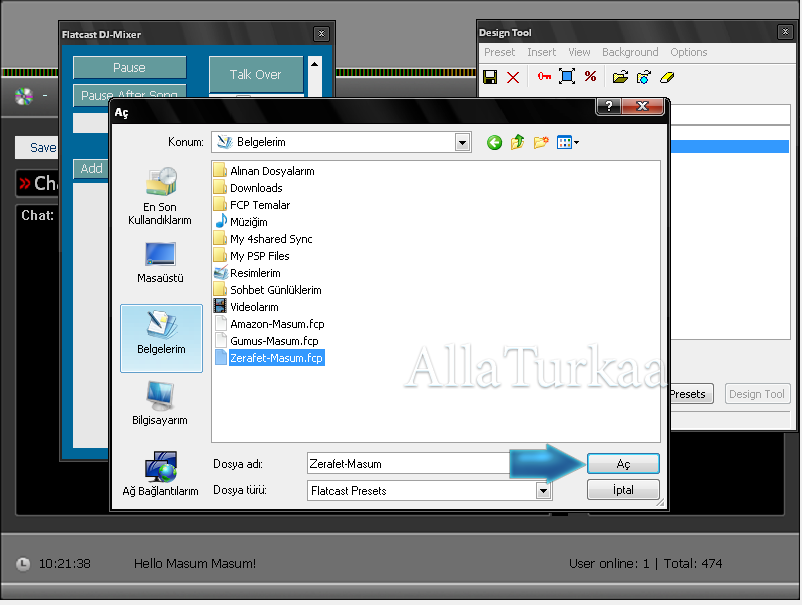This screenshot has height=605, width=802.
Task: Click the yellow eraser icon in Design Tool
Action: (x=669, y=77)
